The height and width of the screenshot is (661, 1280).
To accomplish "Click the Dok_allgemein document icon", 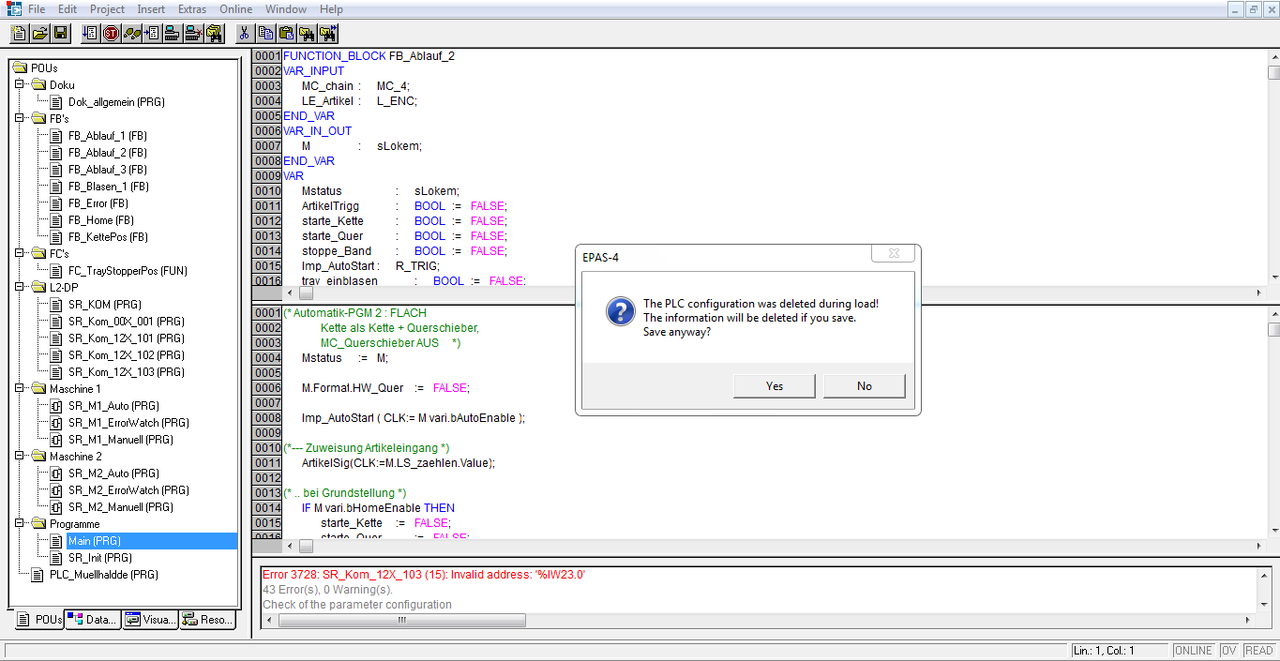I will (x=57, y=102).
